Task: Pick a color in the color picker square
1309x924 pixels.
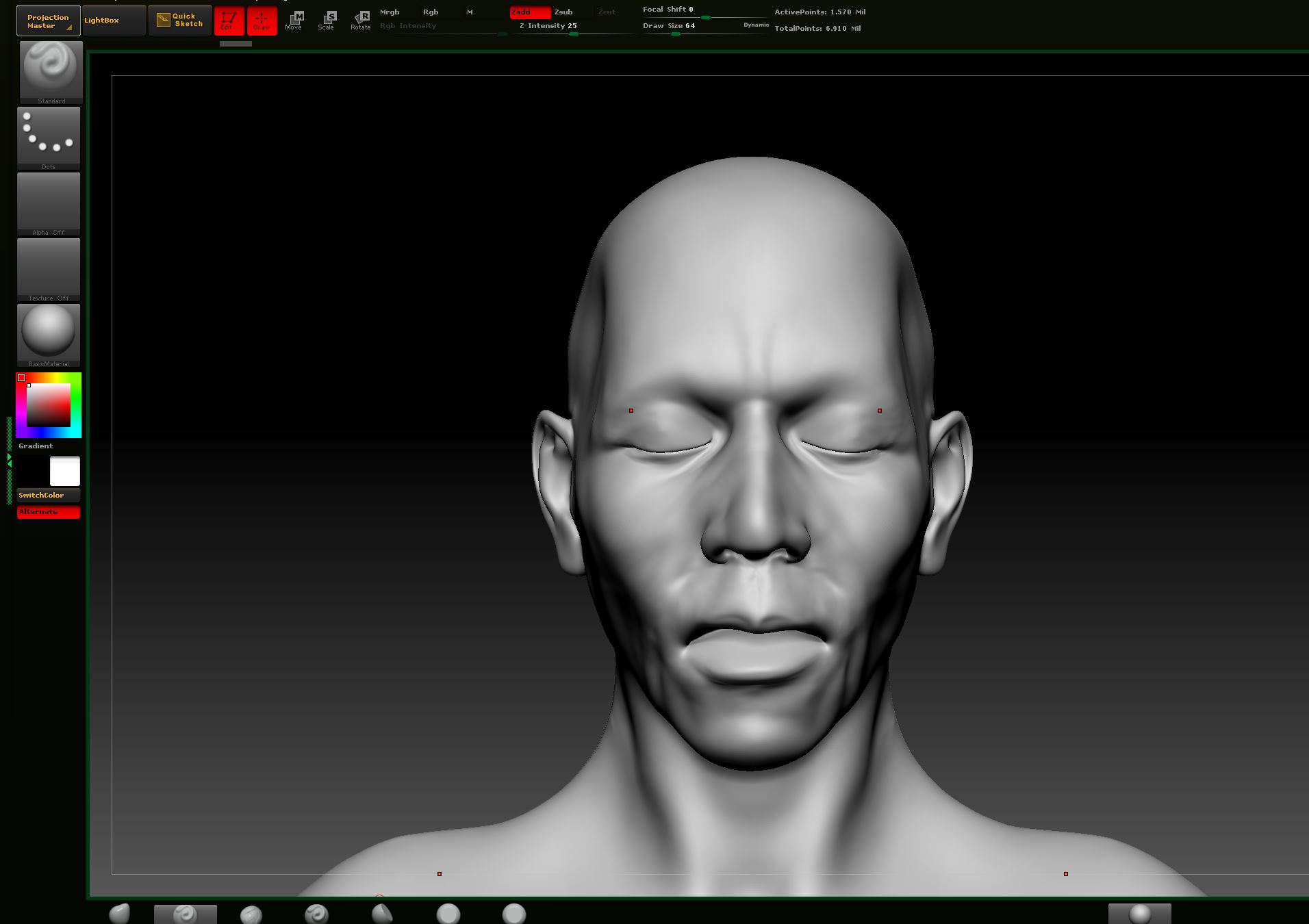Action: tap(49, 405)
